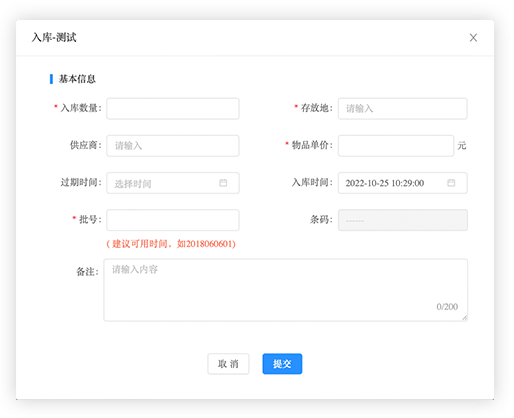Screen dimensions: 514x418
Task: Close the 入库-测试 dialog
Action: (x=473, y=38)
